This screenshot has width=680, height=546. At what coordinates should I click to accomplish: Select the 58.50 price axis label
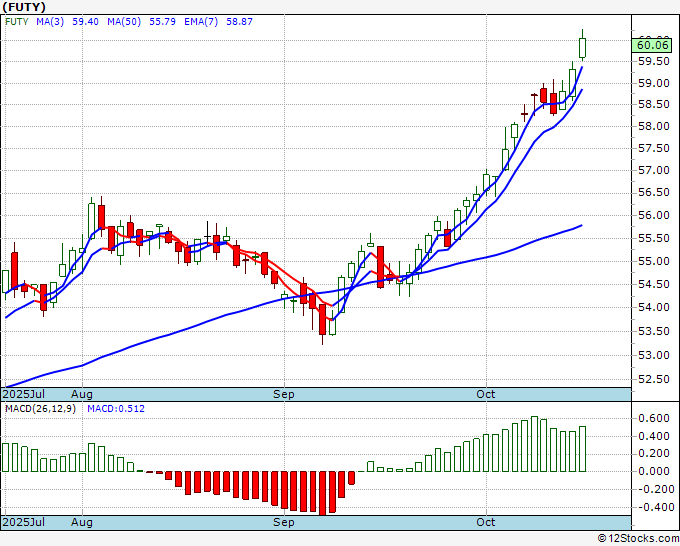[x=654, y=104]
